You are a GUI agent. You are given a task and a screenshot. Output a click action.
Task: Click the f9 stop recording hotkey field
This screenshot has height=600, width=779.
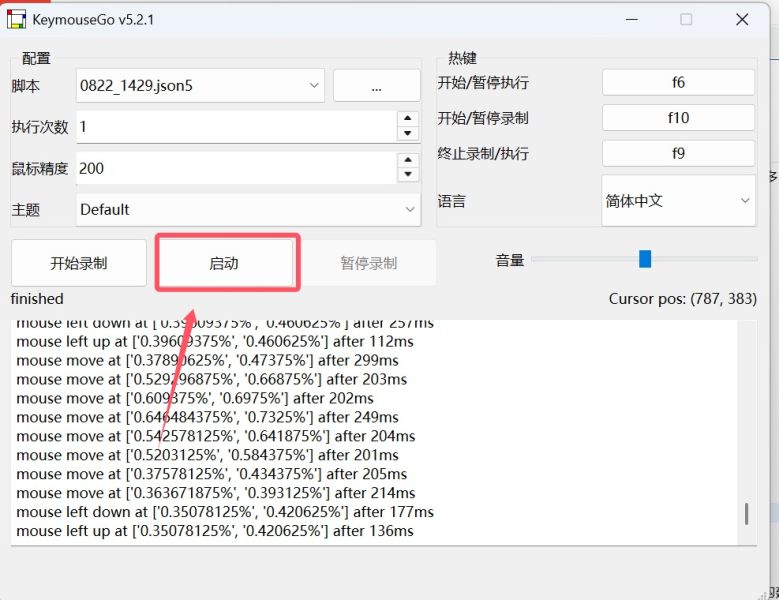678,153
